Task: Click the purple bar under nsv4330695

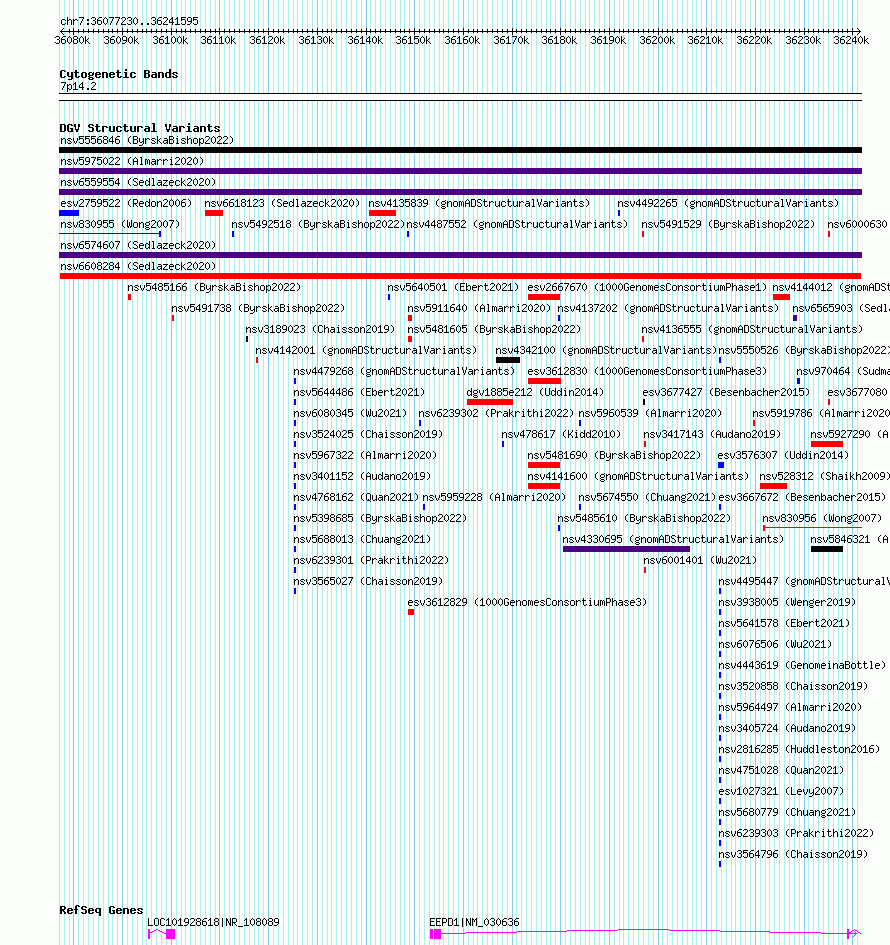Action: pos(626,549)
